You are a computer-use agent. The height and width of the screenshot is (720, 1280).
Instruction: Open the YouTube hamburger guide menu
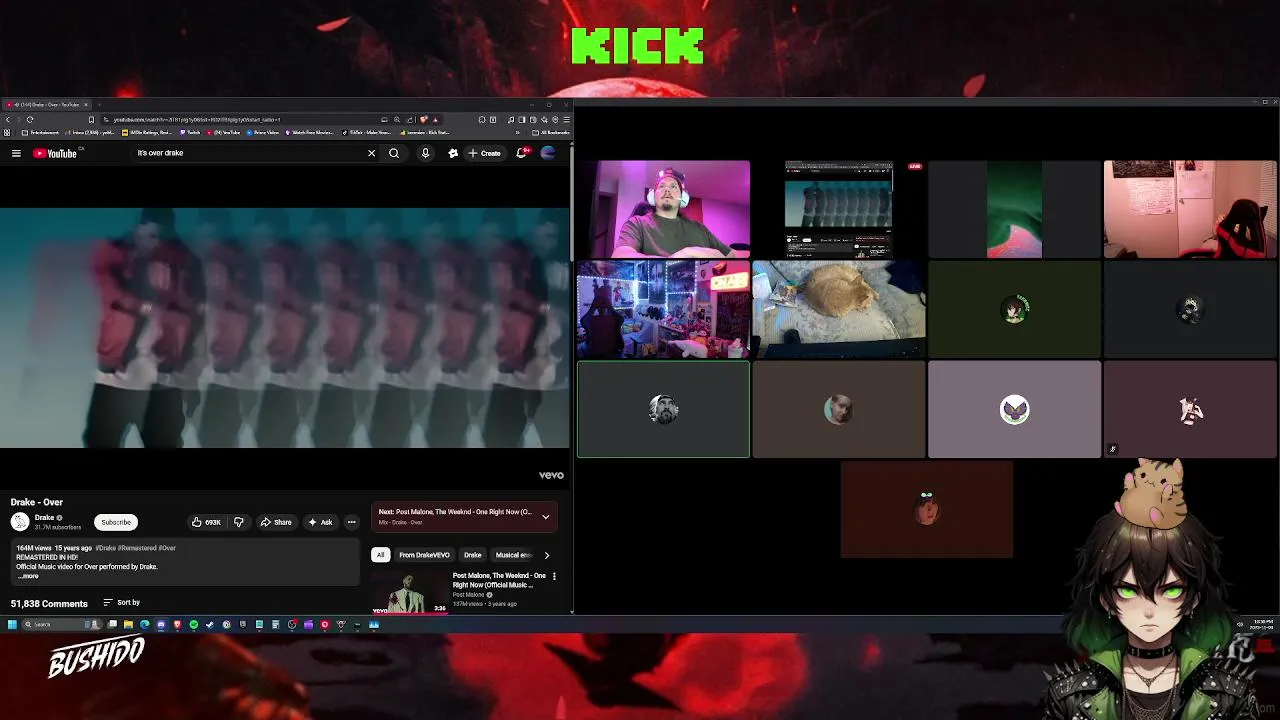[16, 153]
